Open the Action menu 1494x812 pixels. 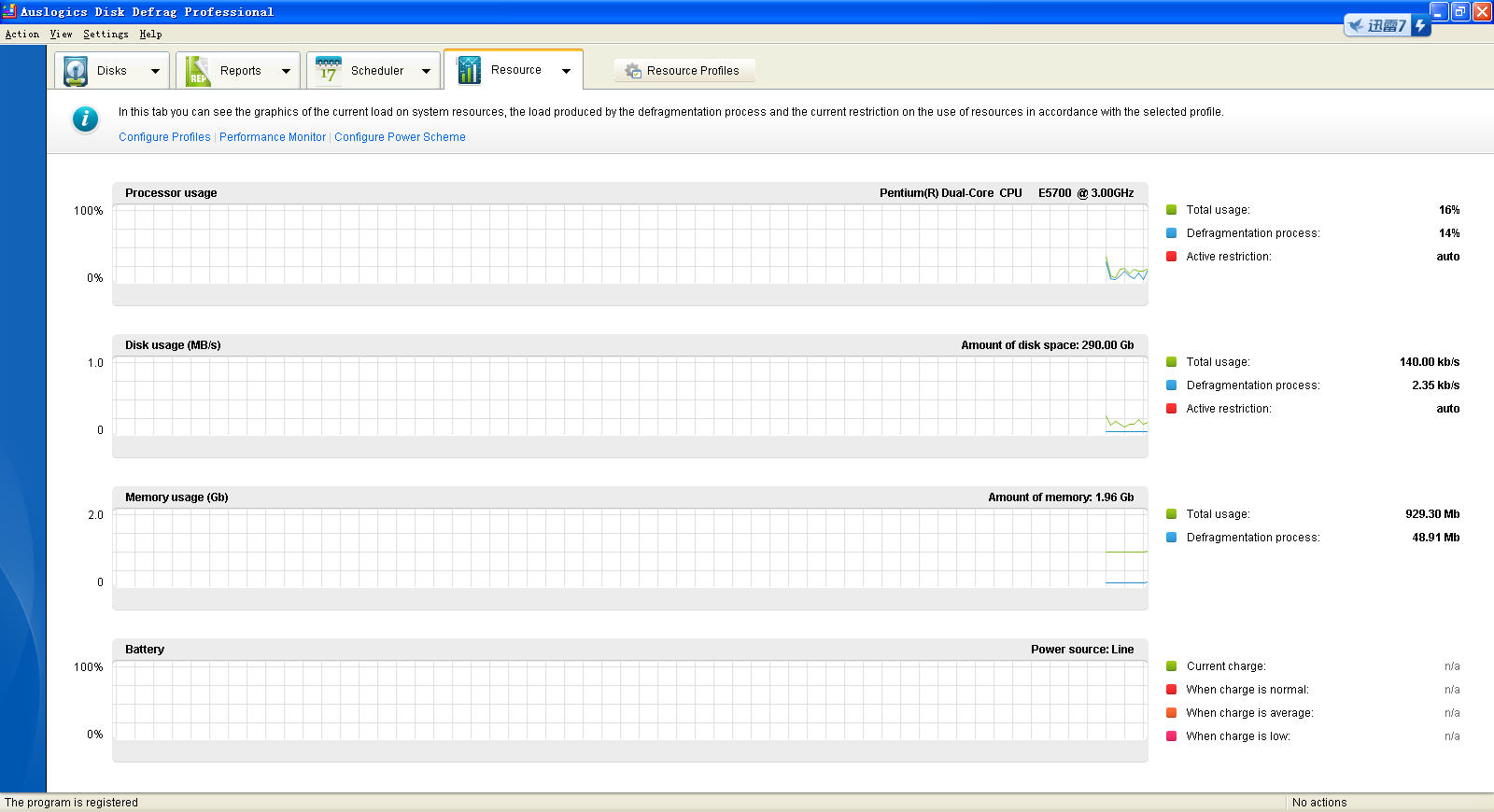pos(22,34)
